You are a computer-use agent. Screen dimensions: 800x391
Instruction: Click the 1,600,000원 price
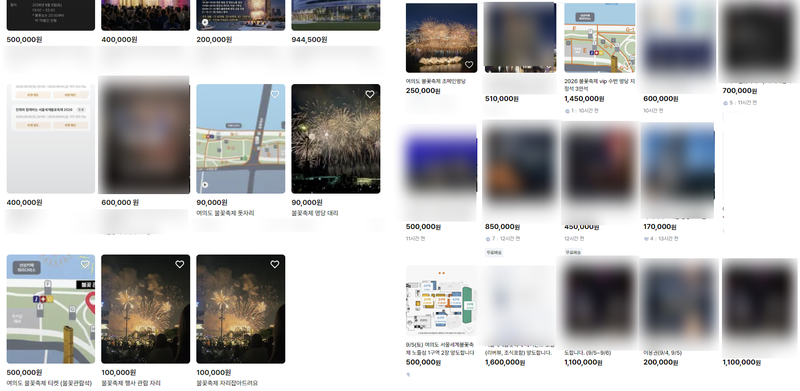pos(505,363)
